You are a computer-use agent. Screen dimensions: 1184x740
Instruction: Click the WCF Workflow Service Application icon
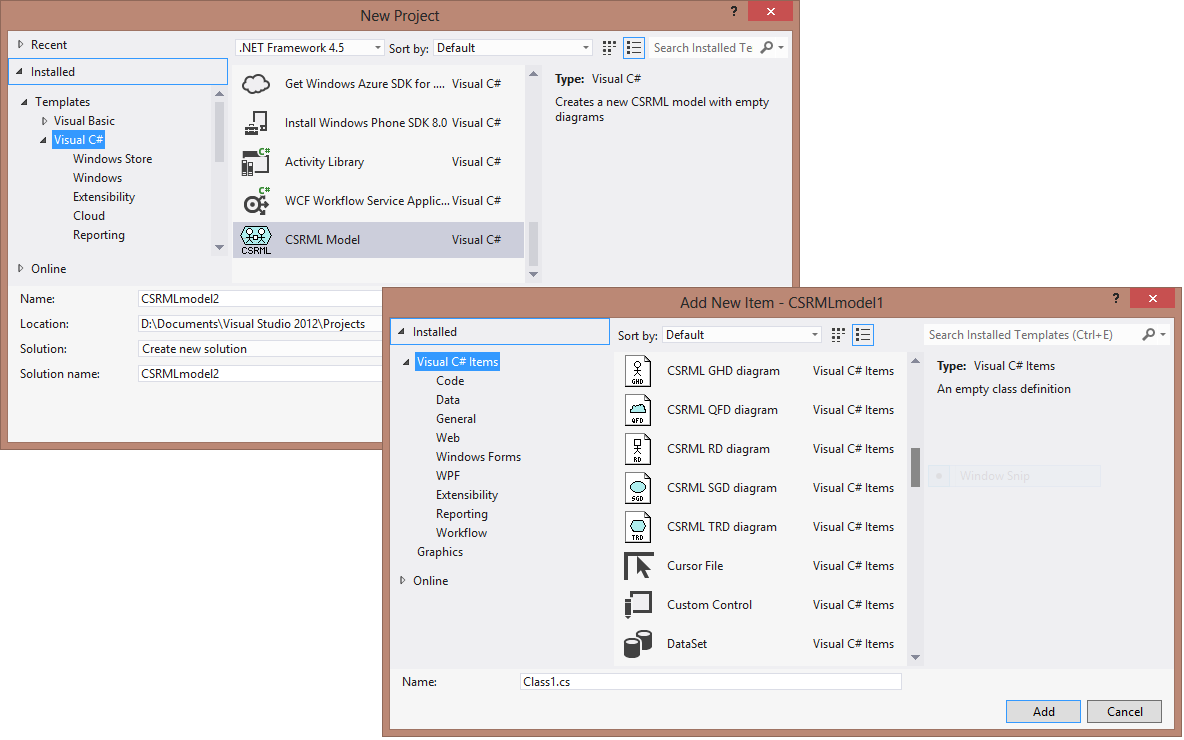click(256, 201)
